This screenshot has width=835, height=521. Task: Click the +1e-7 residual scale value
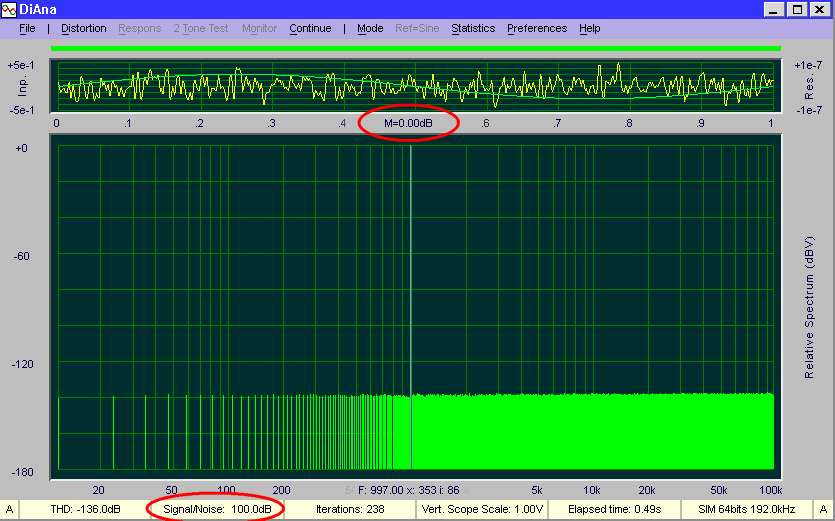pyautogui.click(x=808, y=65)
